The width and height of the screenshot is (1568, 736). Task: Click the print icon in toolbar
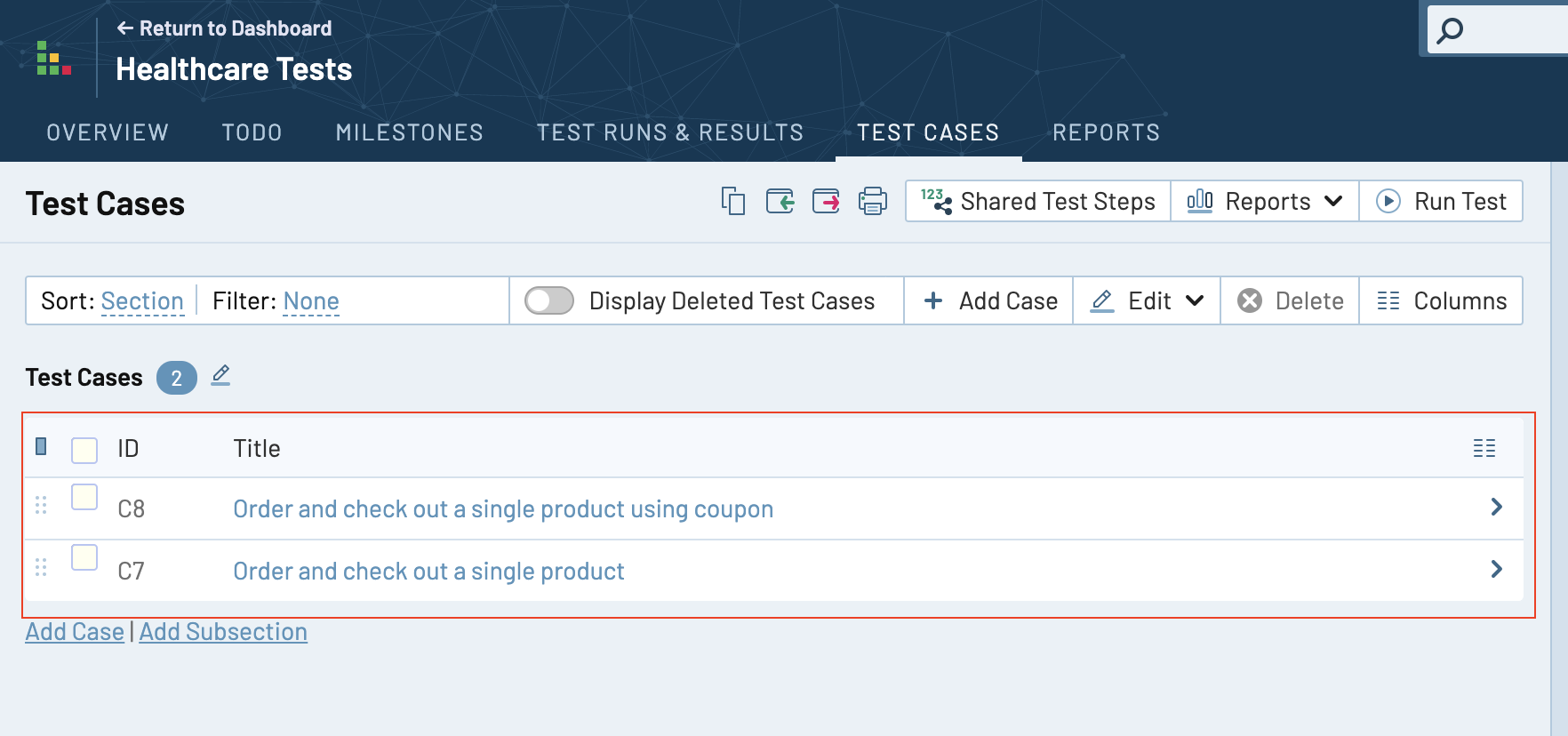[872, 202]
